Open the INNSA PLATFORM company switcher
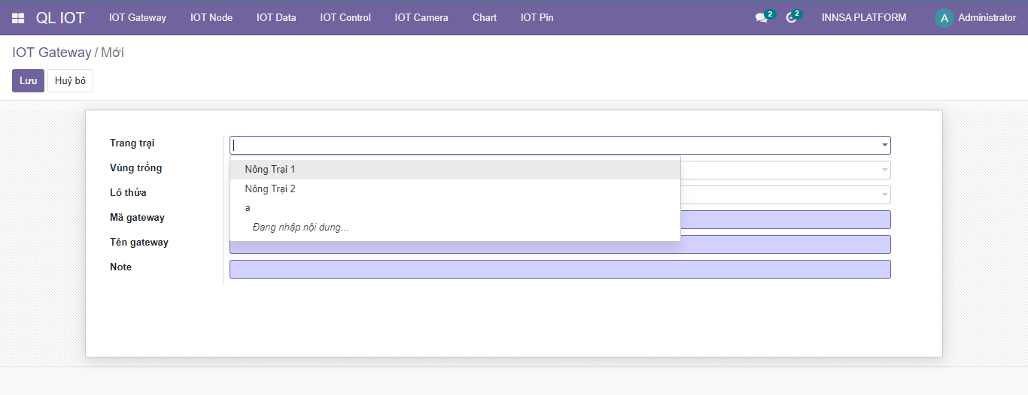The width and height of the screenshot is (1028, 395). (x=864, y=18)
